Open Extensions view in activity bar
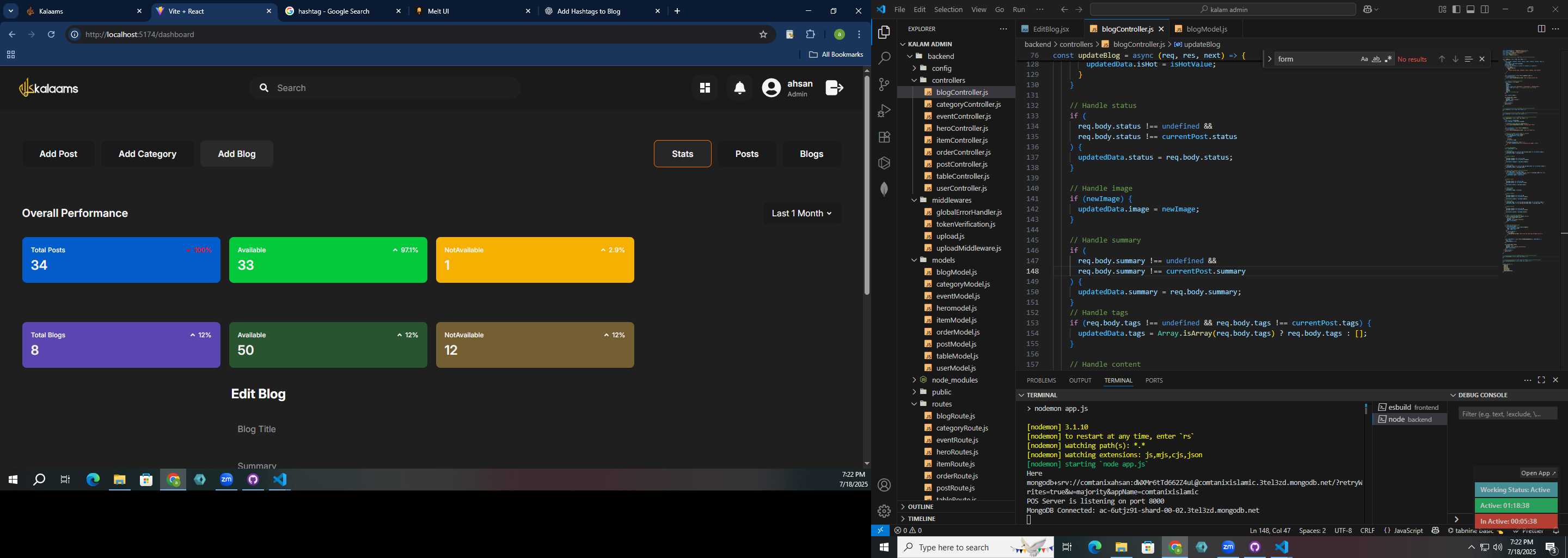 884,137
